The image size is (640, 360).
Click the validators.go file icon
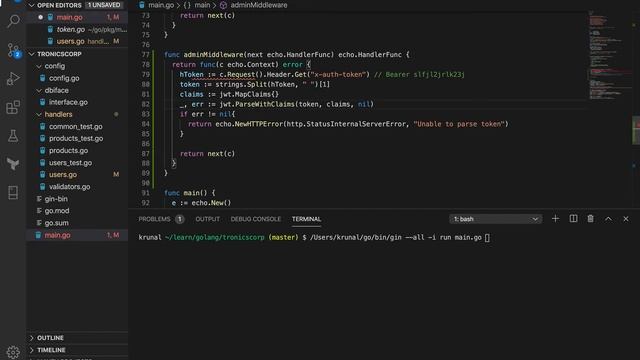pyautogui.click(x=42, y=187)
